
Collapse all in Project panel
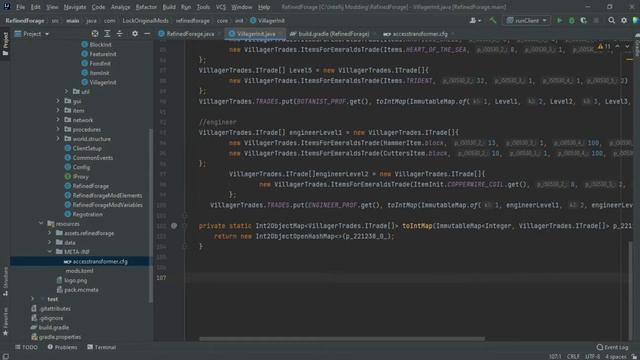pyautogui.click(x=120, y=34)
